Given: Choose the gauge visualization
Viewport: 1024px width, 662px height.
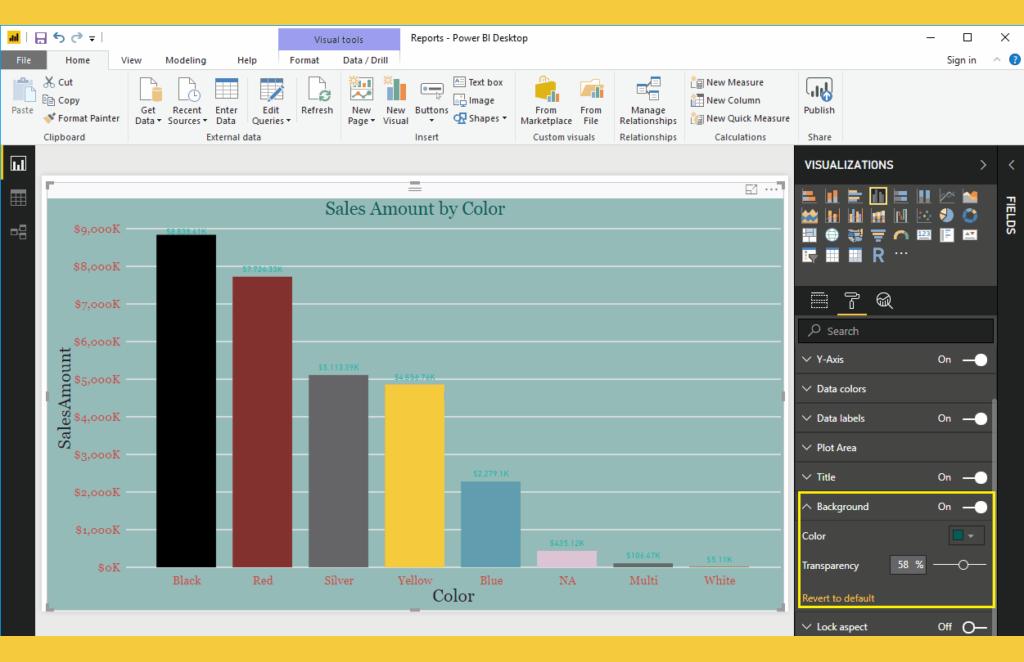Looking at the screenshot, I should point(901,235).
